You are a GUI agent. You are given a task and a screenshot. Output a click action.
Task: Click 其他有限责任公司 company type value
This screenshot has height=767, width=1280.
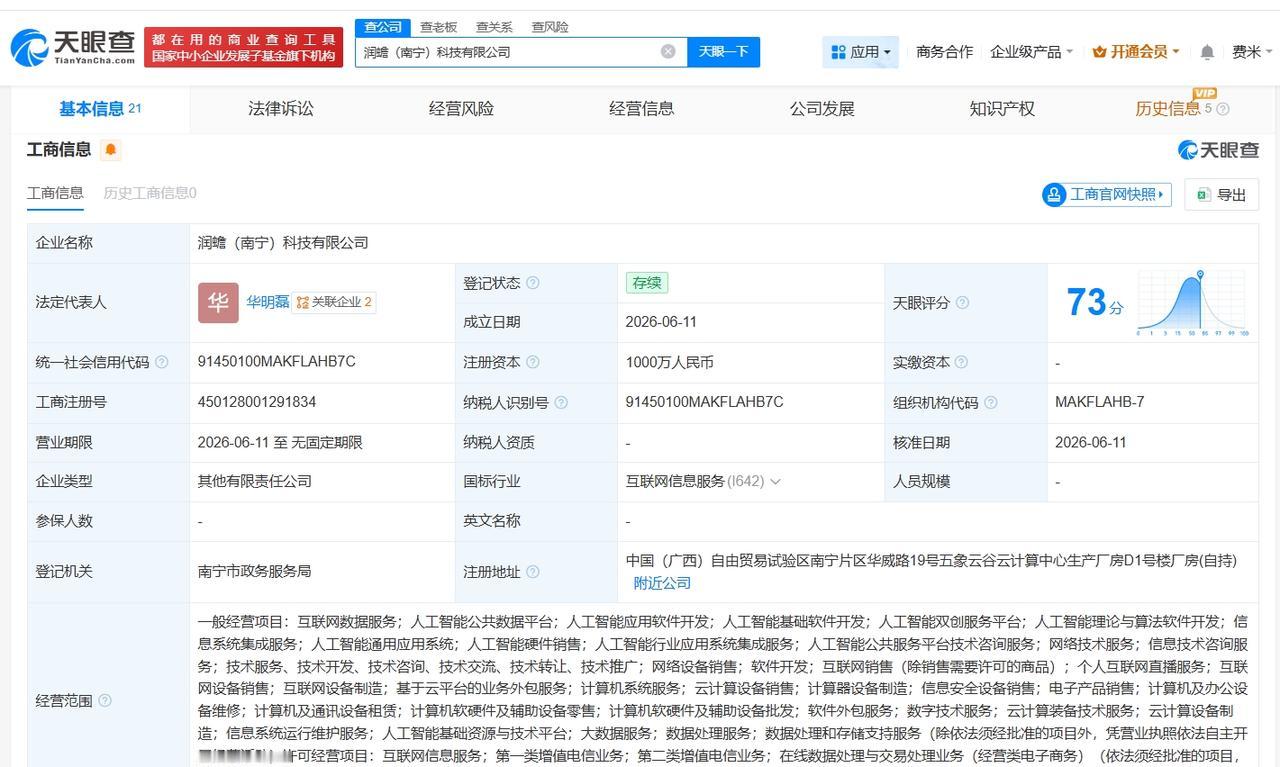pyautogui.click(x=254, y=481)
